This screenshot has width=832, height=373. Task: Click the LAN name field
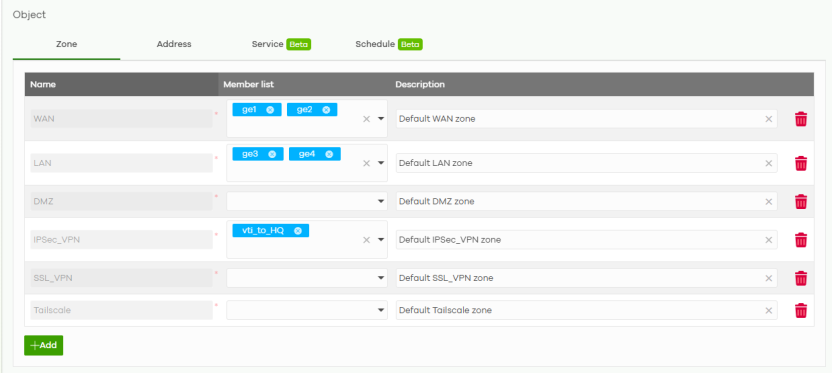122,163
